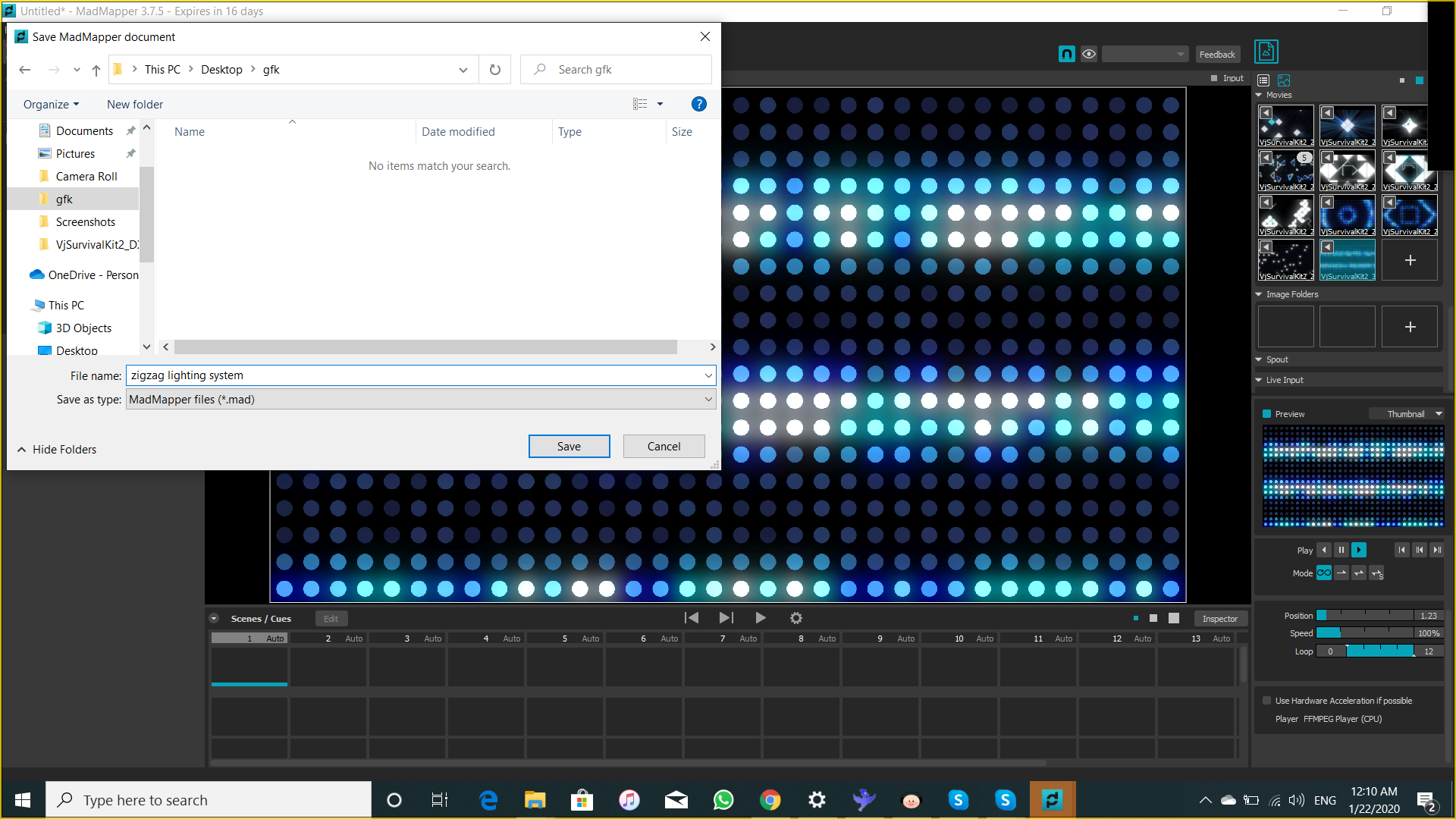Select the highlighted teal VjSurvivalKit2_3 movie thumbnail
This screenshot has width=1456, height=819.
1348,260
